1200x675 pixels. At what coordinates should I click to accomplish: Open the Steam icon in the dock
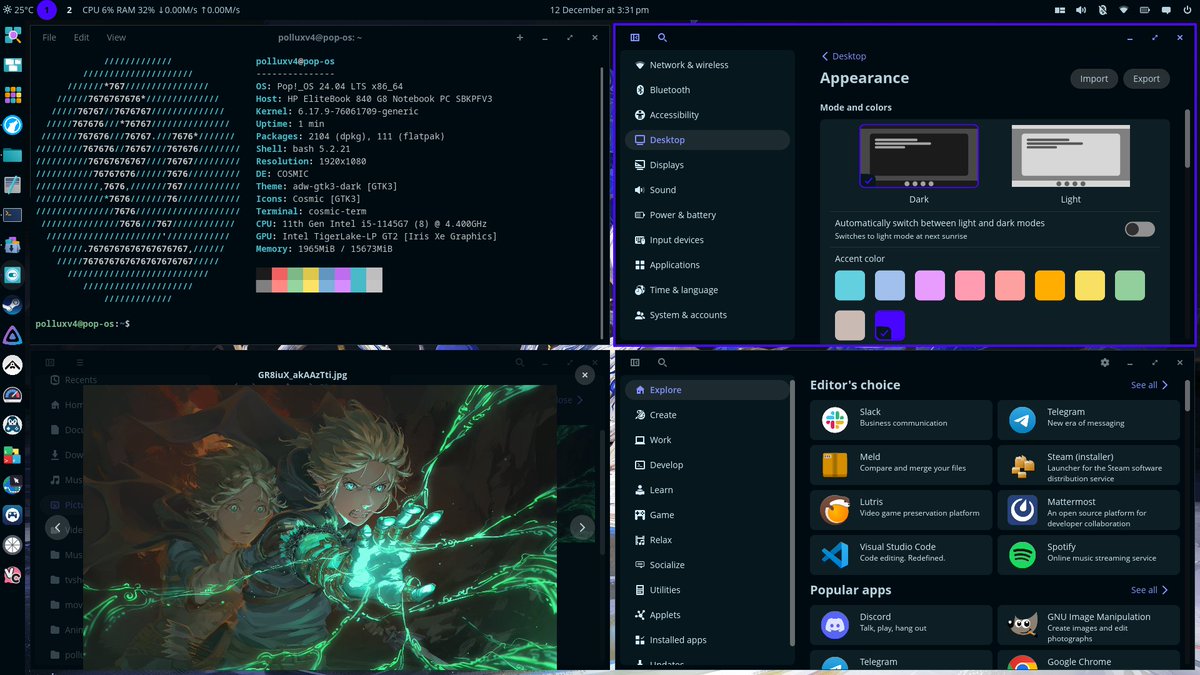point(12,305)
